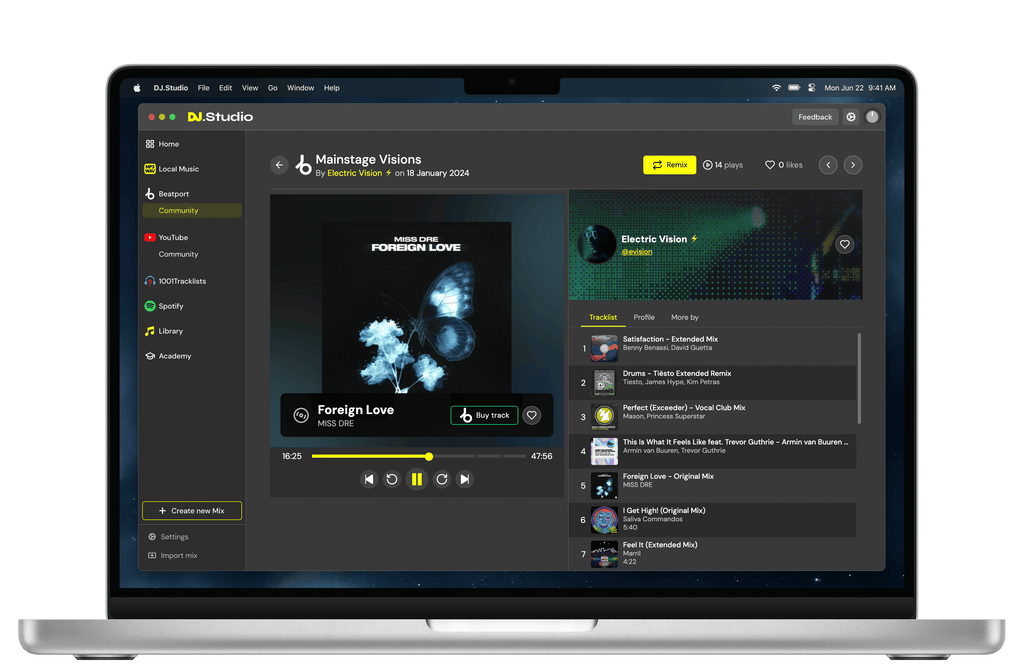Go to previous mix chevron

point(828,165)
